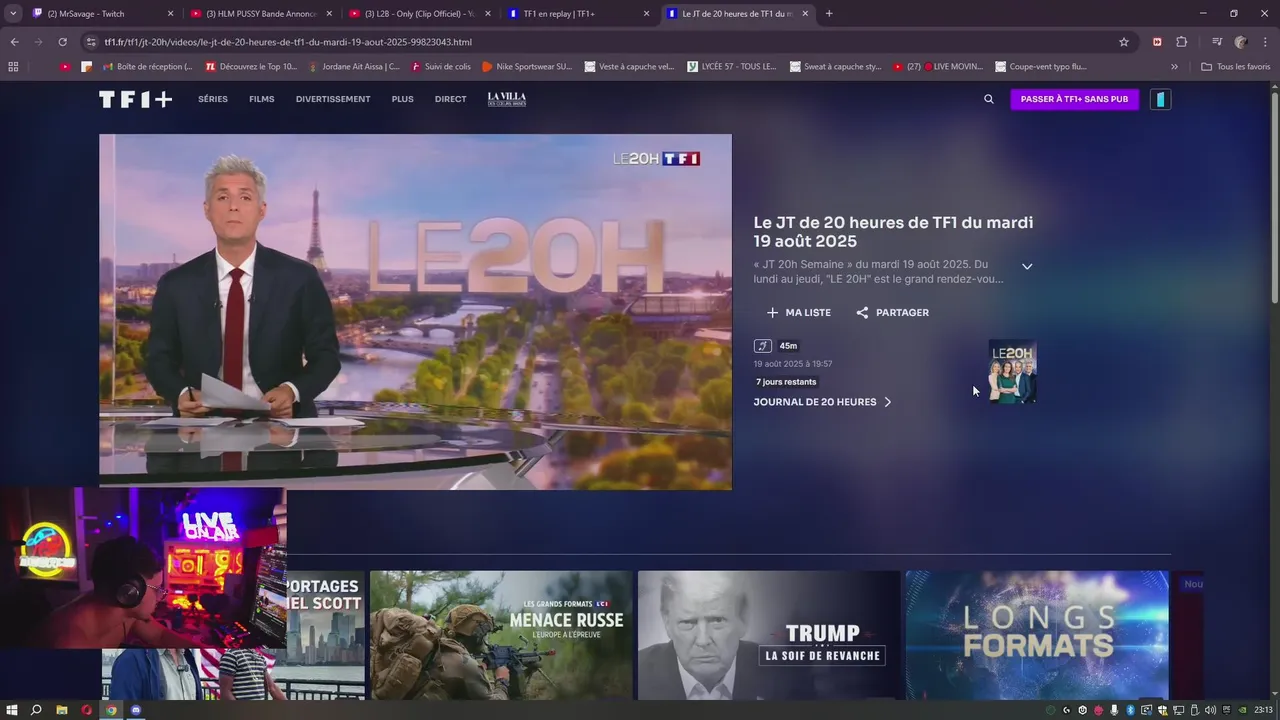Open the search magnifier on TF1+

[989, 99]
